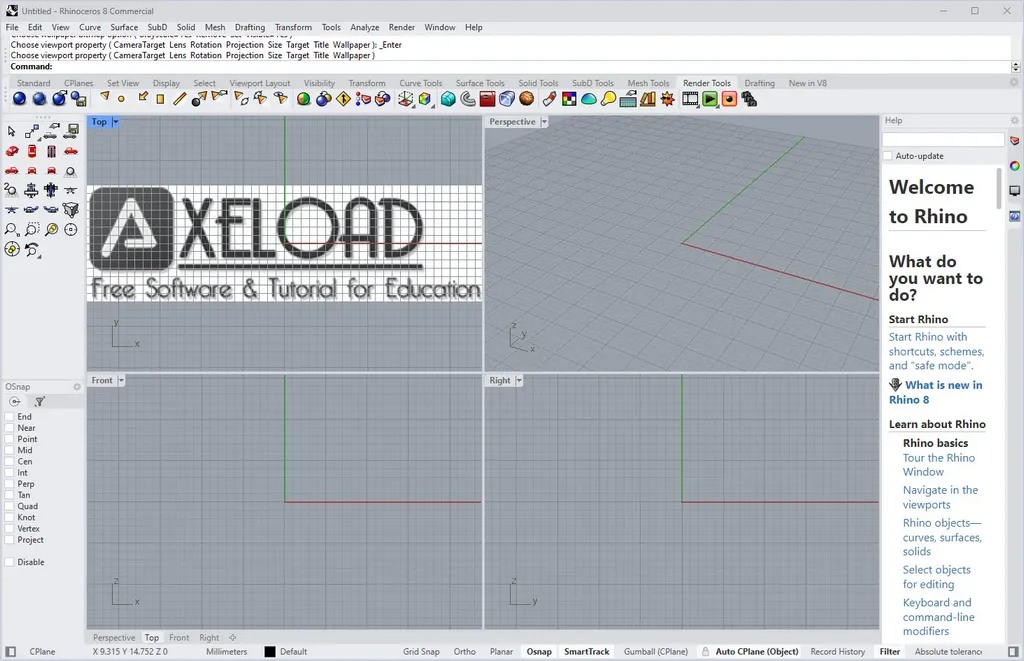The width and height of the screenshot is (1024, 661).
Task: Click the orange sun icon
Action: click(667, 99)
